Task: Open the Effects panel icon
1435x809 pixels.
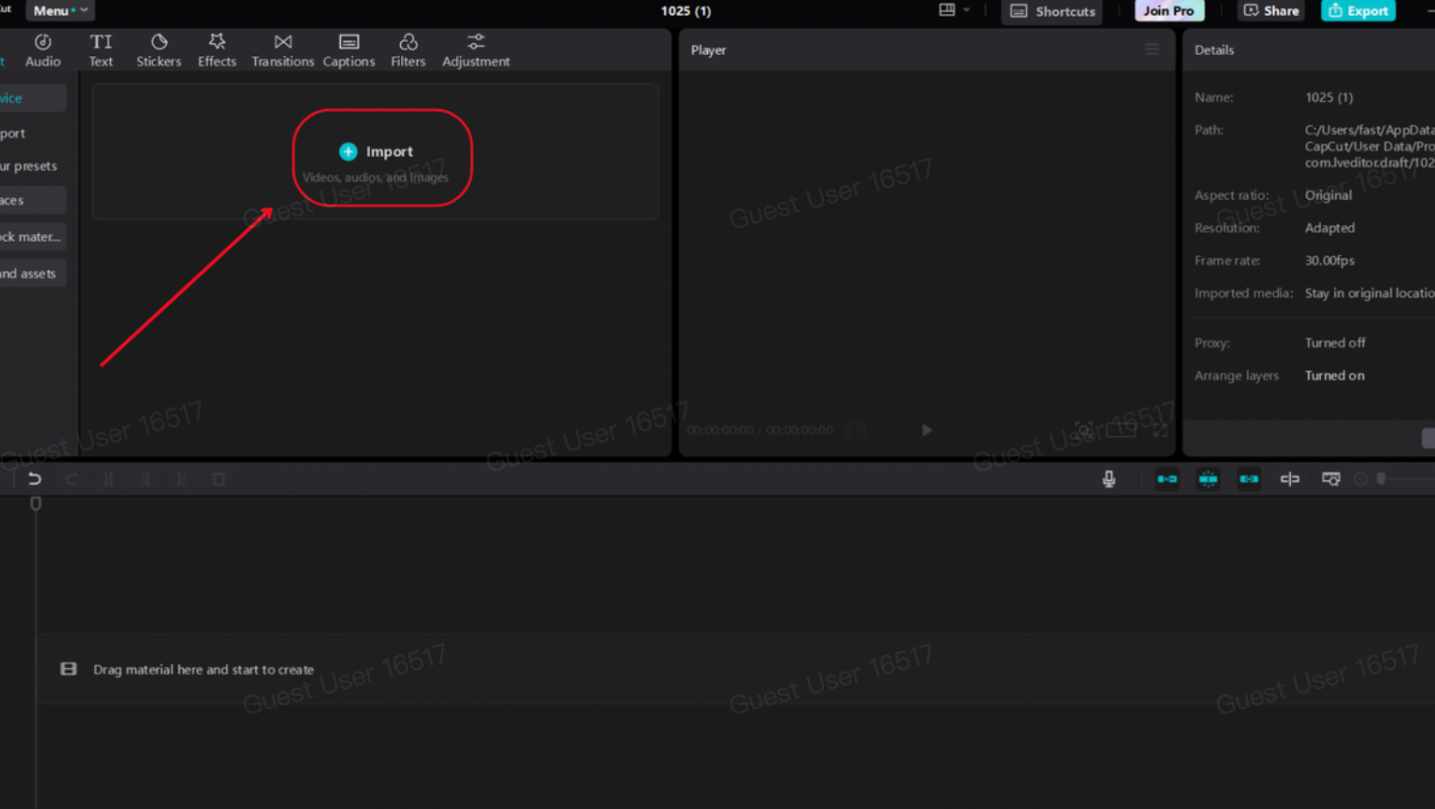Action: [217, 50]
